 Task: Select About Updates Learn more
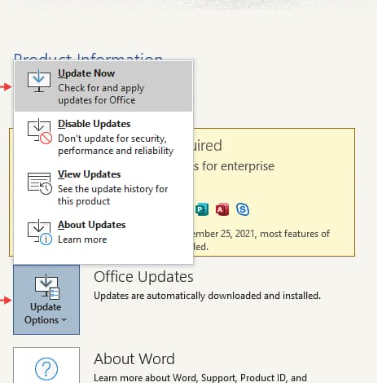tap(103, 232)
